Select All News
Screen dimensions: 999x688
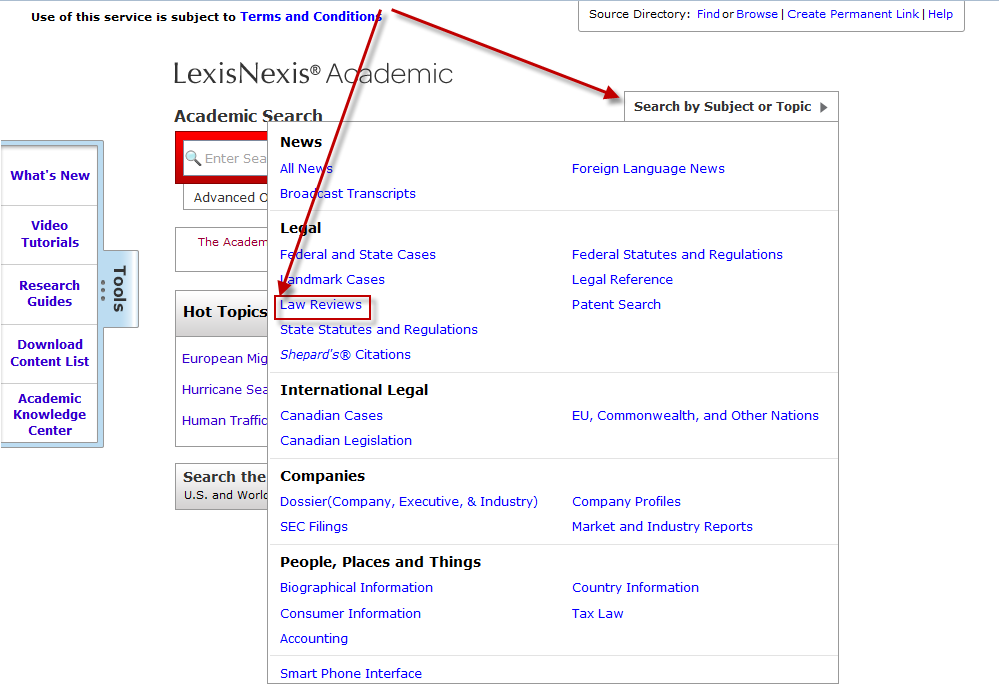point(306,168)
